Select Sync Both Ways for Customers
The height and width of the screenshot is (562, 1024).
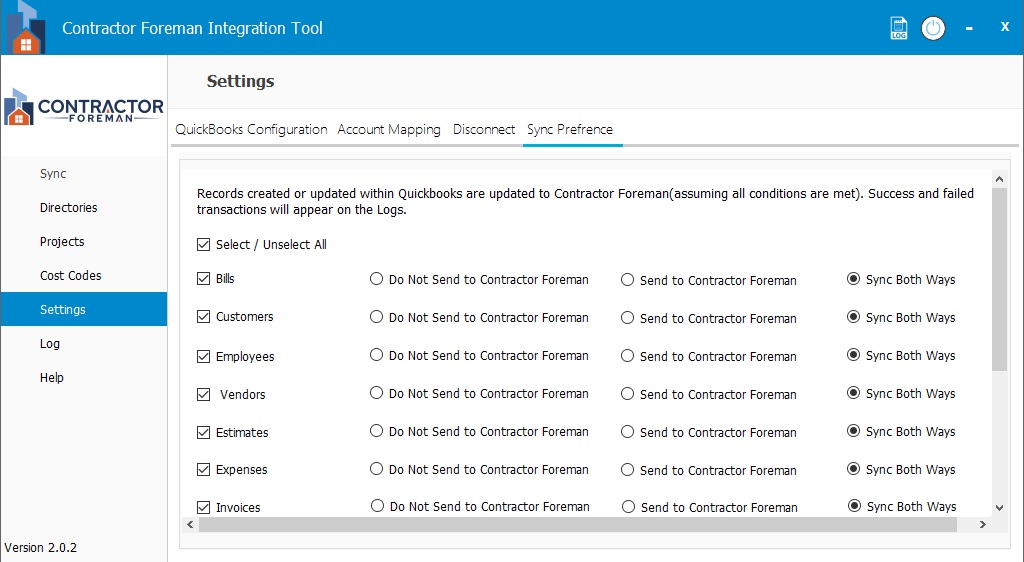coord(853,317)
